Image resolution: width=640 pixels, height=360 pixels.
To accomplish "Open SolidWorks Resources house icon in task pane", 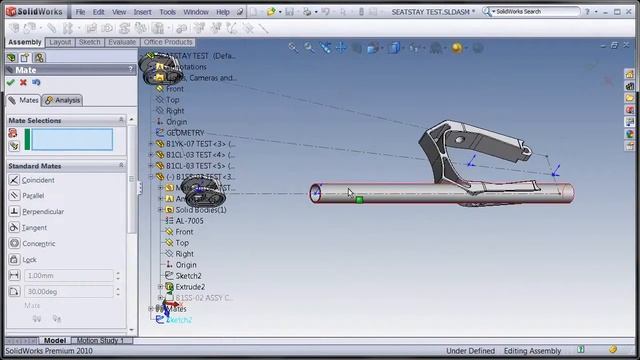I will tap(629, 74).
